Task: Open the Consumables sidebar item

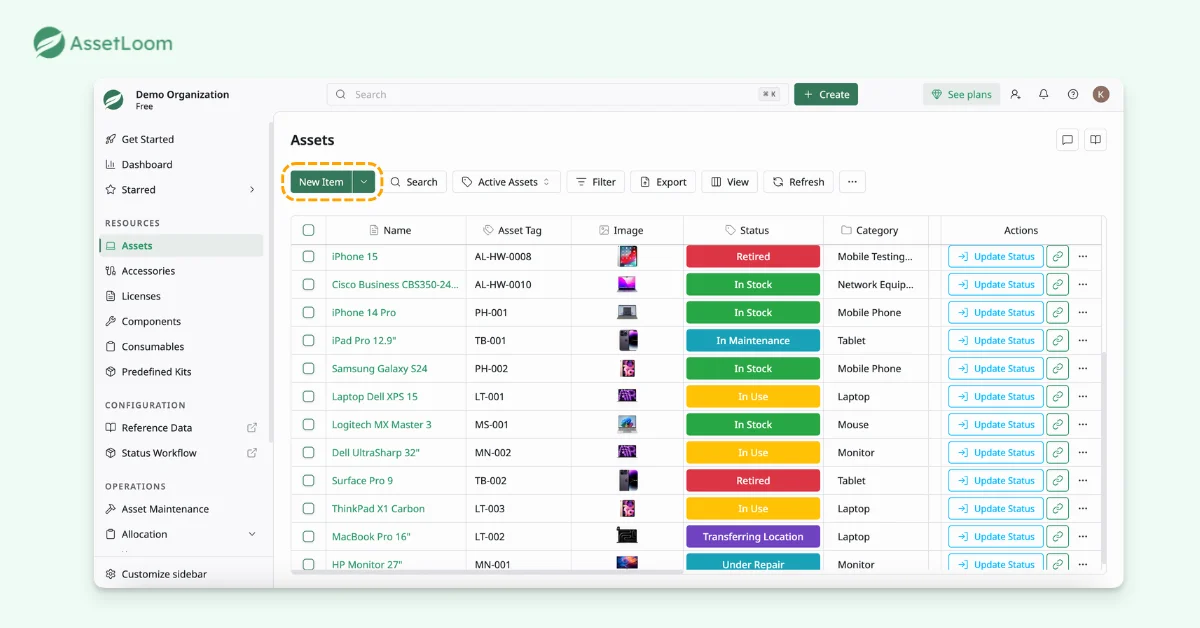Action: tap(182, 347)
